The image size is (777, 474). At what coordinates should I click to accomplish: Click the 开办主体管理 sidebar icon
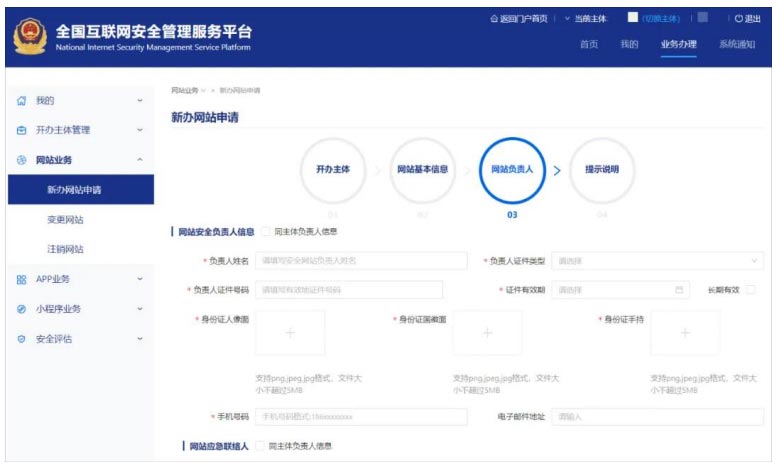(21, 130)
